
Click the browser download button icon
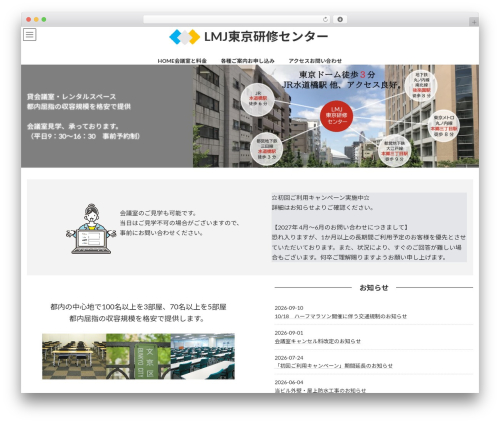[340, 20]
